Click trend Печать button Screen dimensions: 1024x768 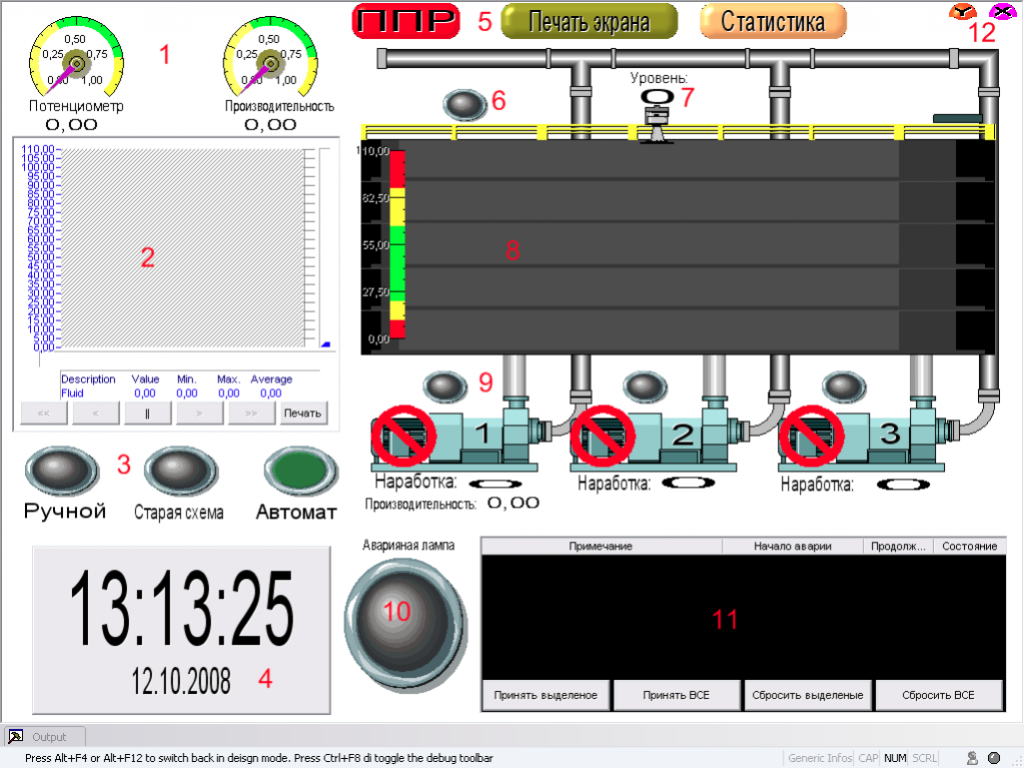(303, 413)
